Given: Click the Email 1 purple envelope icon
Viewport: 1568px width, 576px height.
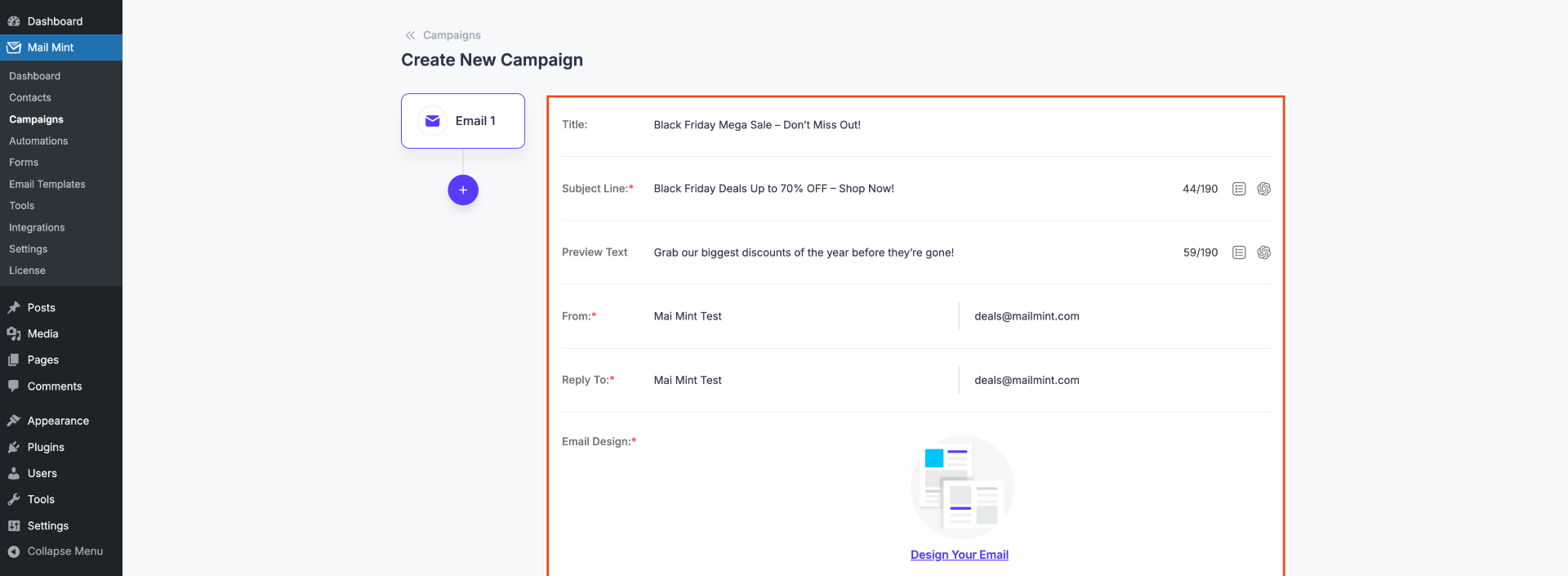Looking at the screenshot, I should [x=433, y=121].
